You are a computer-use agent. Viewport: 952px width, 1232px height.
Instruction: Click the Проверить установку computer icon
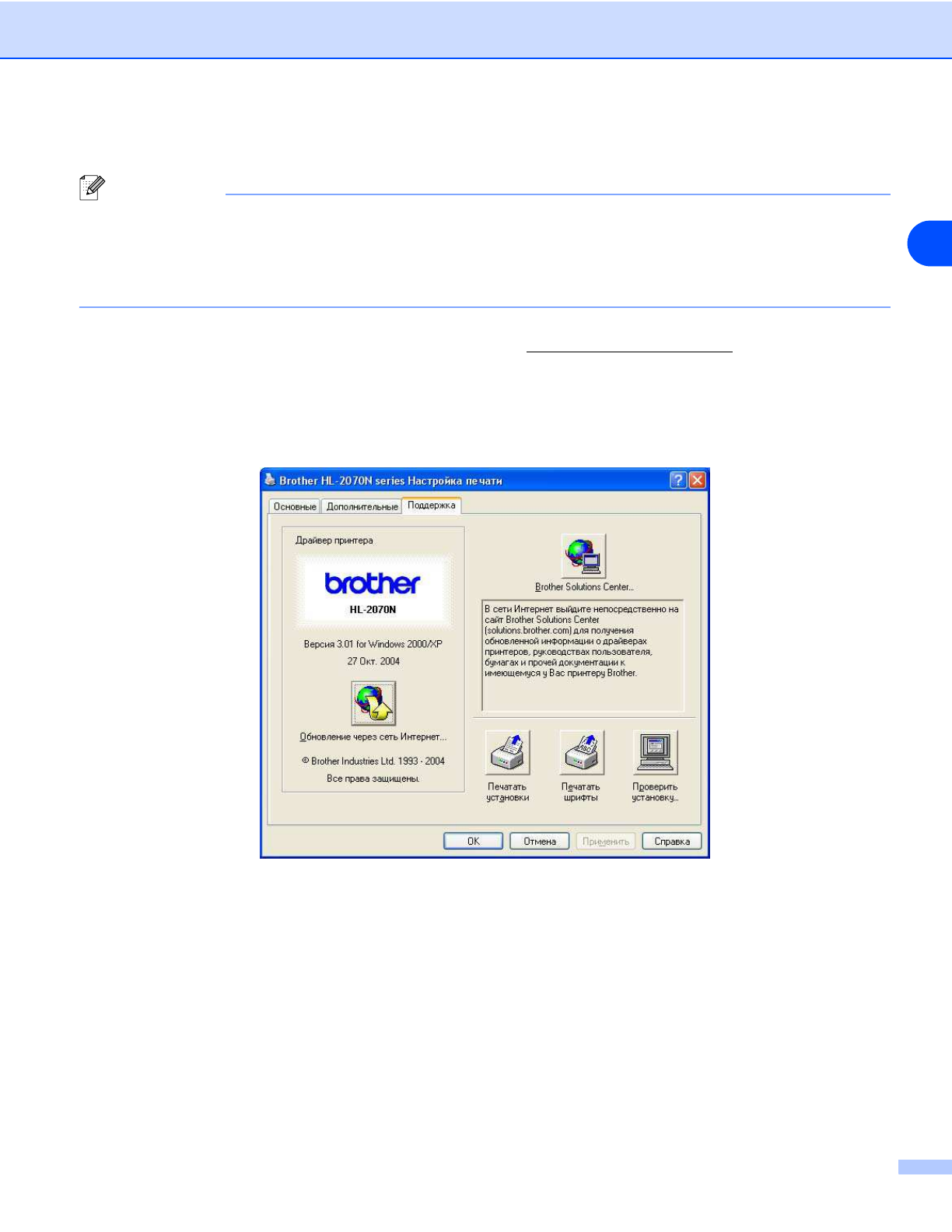tap(655, 752)
